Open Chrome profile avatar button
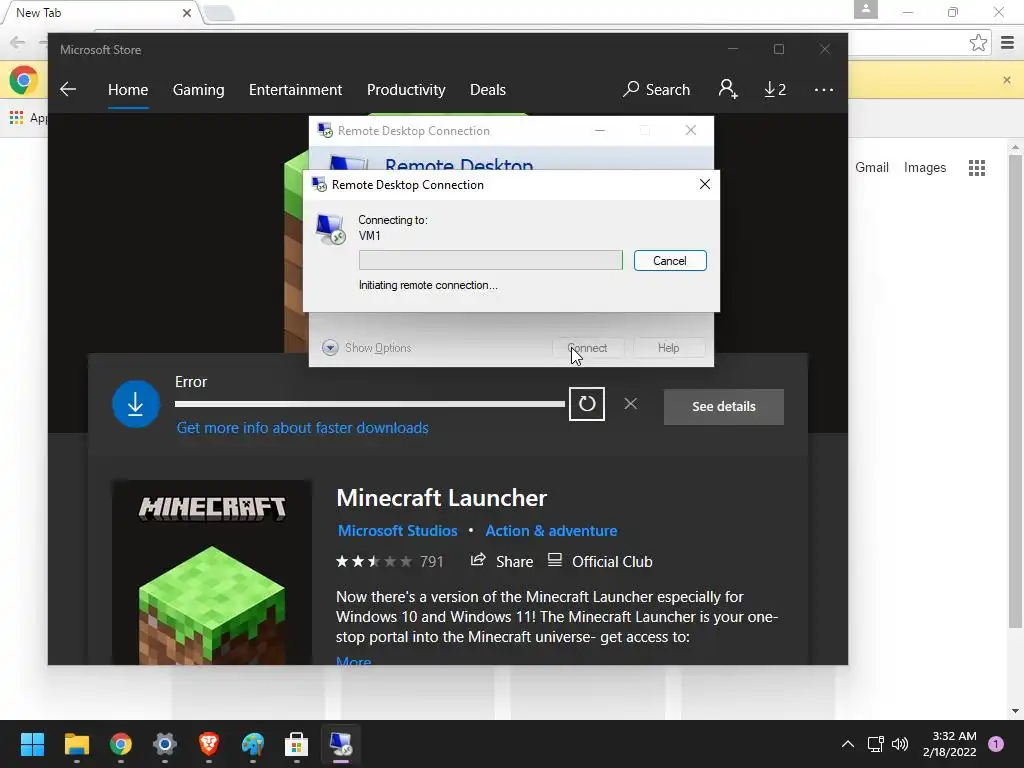This screenshot has height=768, width=1024. pyautogui.click(x=865, y=10)
